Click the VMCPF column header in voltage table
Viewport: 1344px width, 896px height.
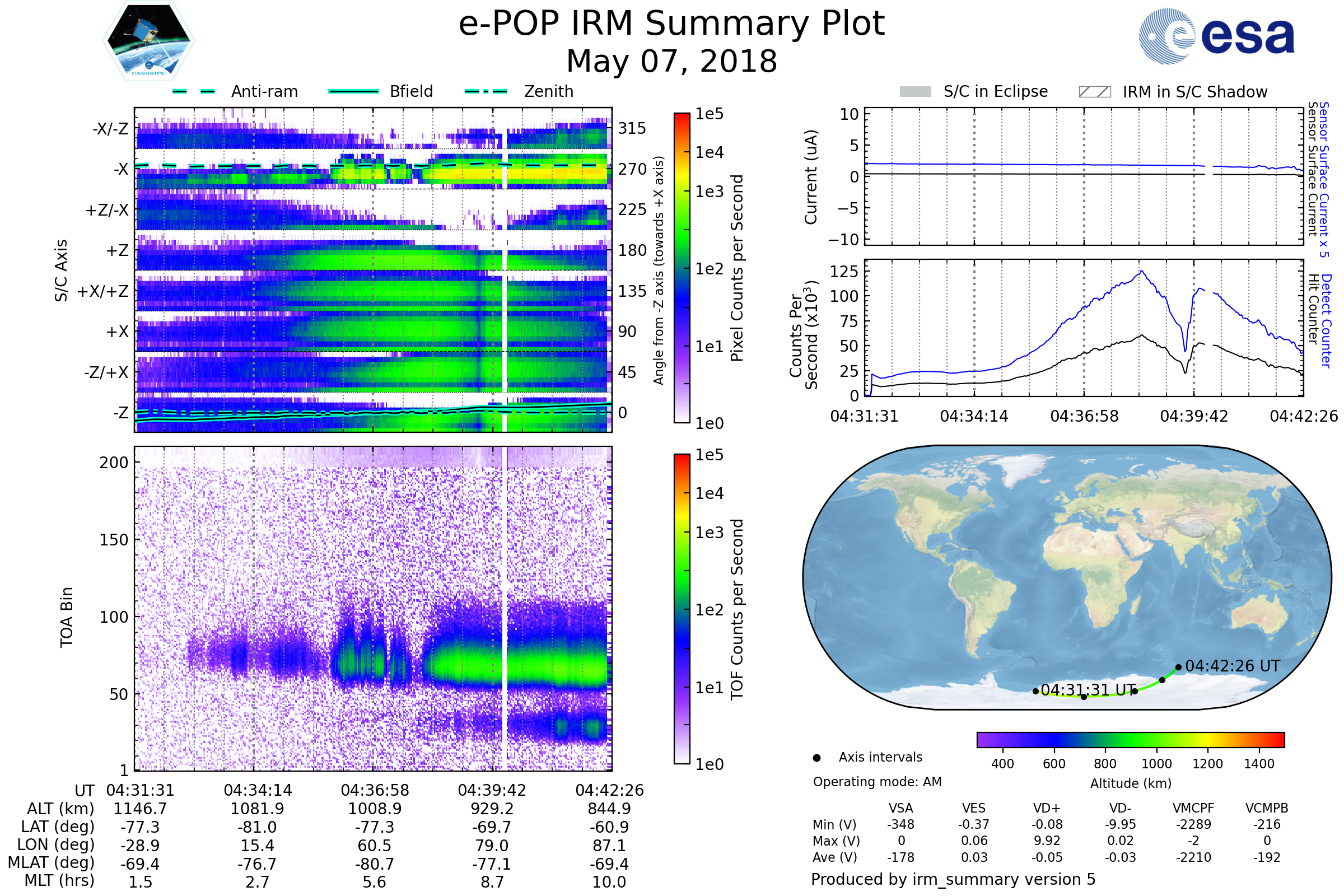pyautogui.click(x=1193, y=809)
